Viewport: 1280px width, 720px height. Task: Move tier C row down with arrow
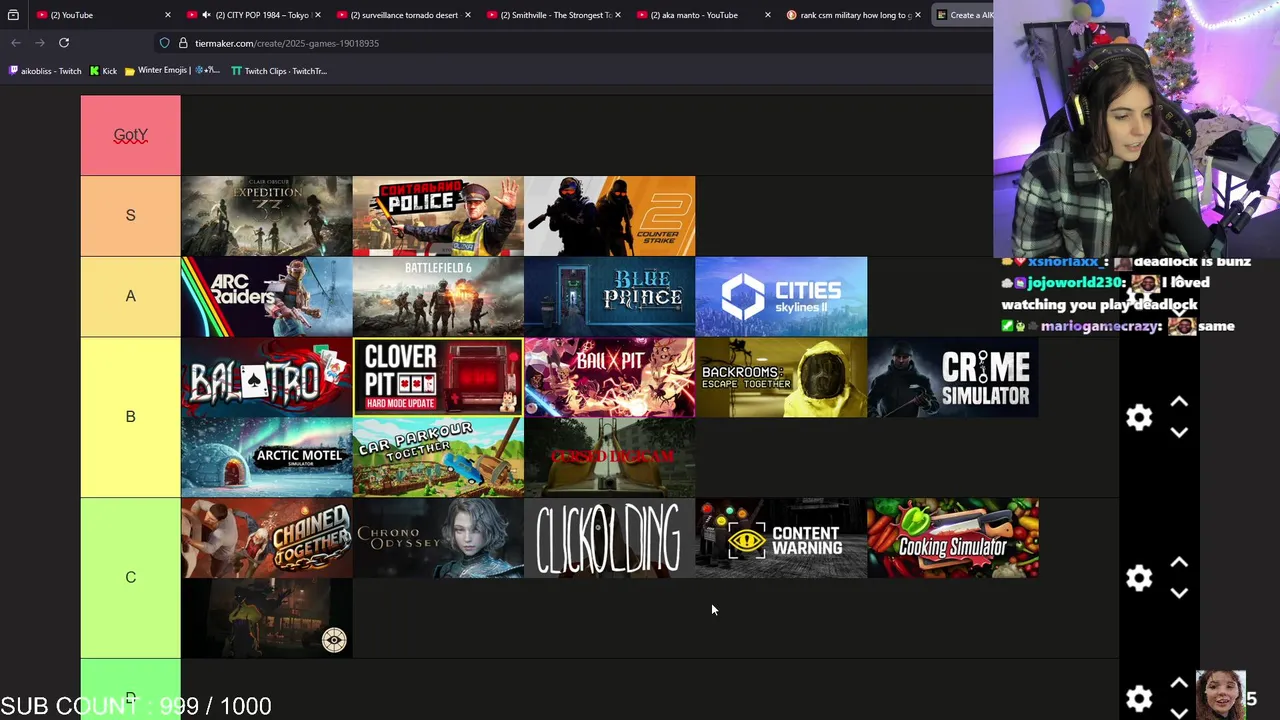pyautogui.click(x=1179, y=593)
